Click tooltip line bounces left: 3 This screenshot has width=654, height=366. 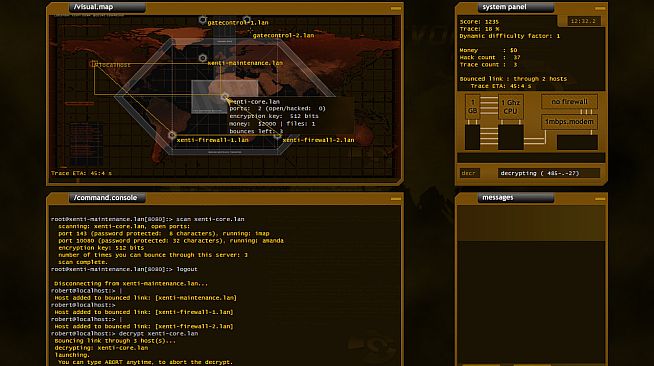[256, 131]
